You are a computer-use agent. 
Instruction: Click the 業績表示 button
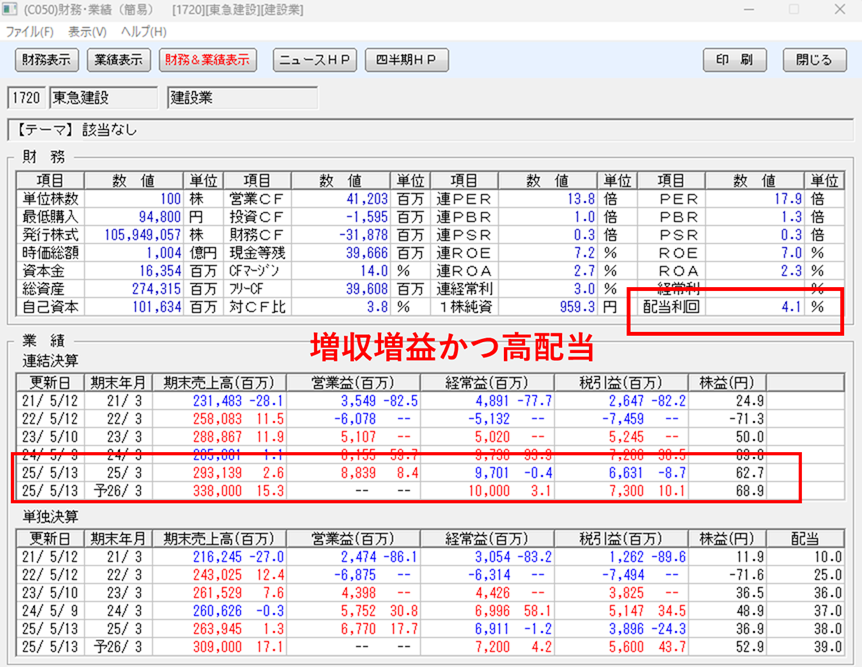[x=118, y=60]
